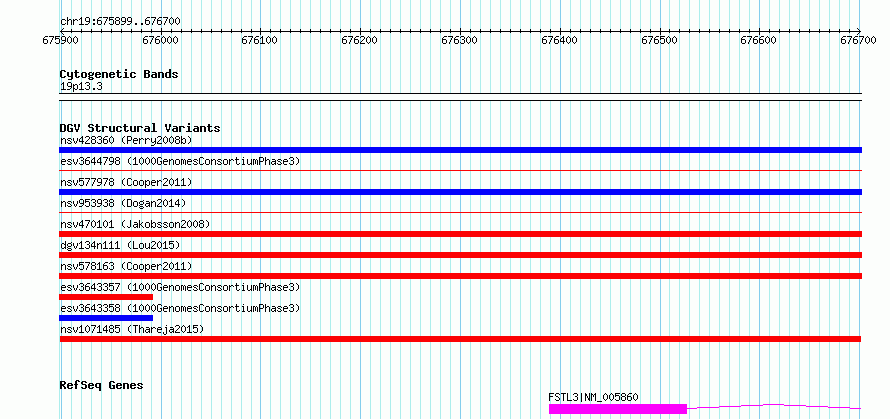890x419 pixels.
Task: Open esv3643358 1000GenomesConsortiumPhase3 label
Action: point(180,308)
